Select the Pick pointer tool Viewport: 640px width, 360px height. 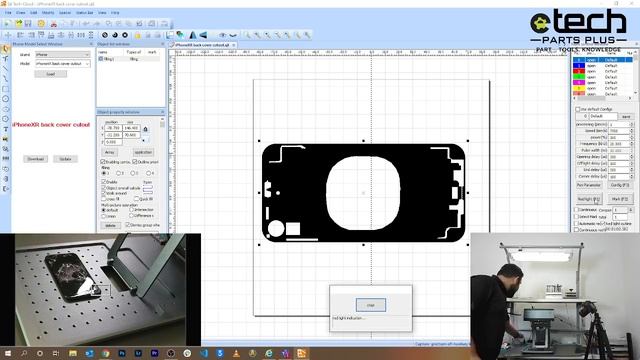(5, 49)
